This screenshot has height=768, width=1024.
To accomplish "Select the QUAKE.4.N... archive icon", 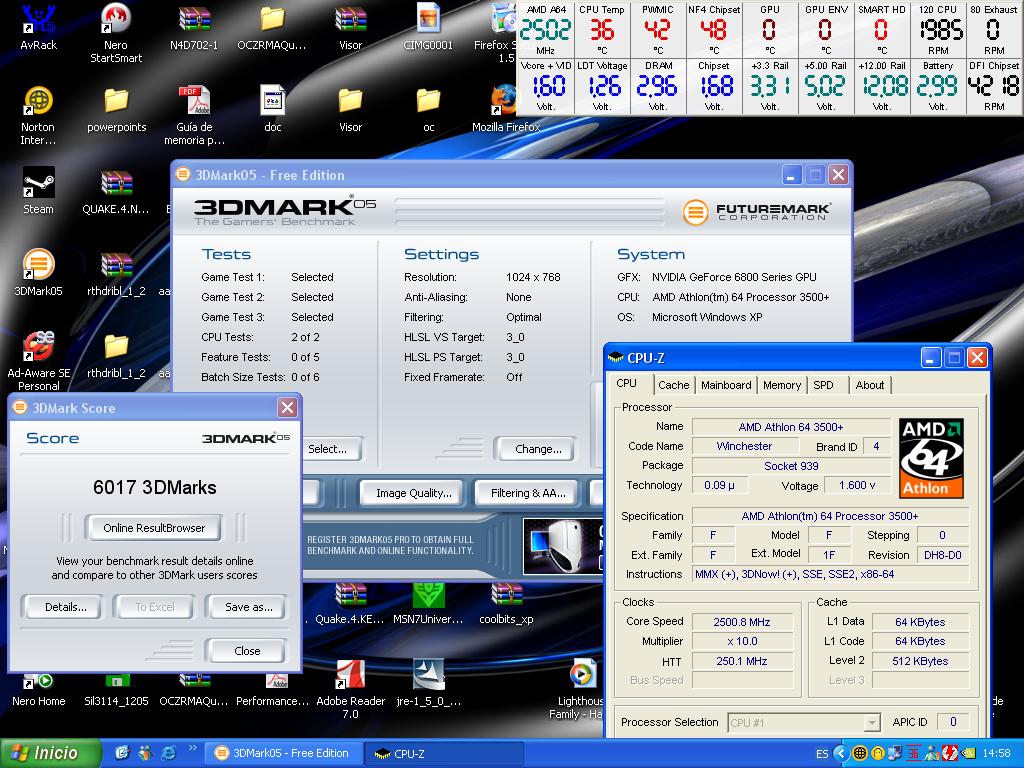I will tap(116, 191).
